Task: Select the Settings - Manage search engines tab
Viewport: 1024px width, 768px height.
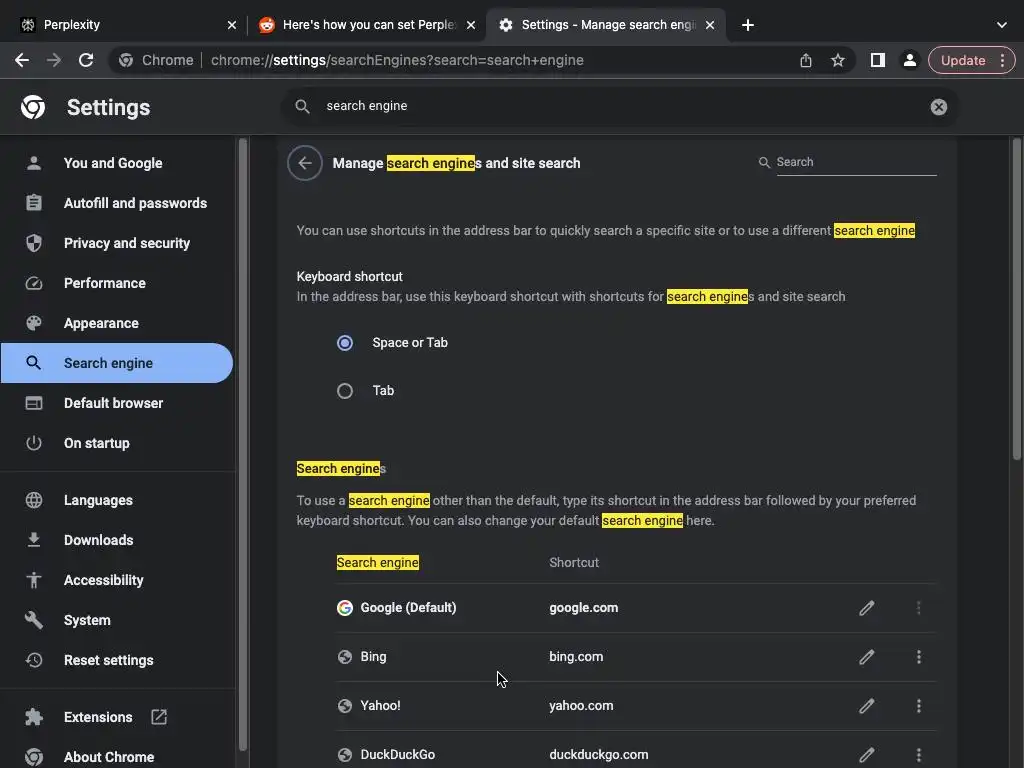Action: click(x=606, y=25)
